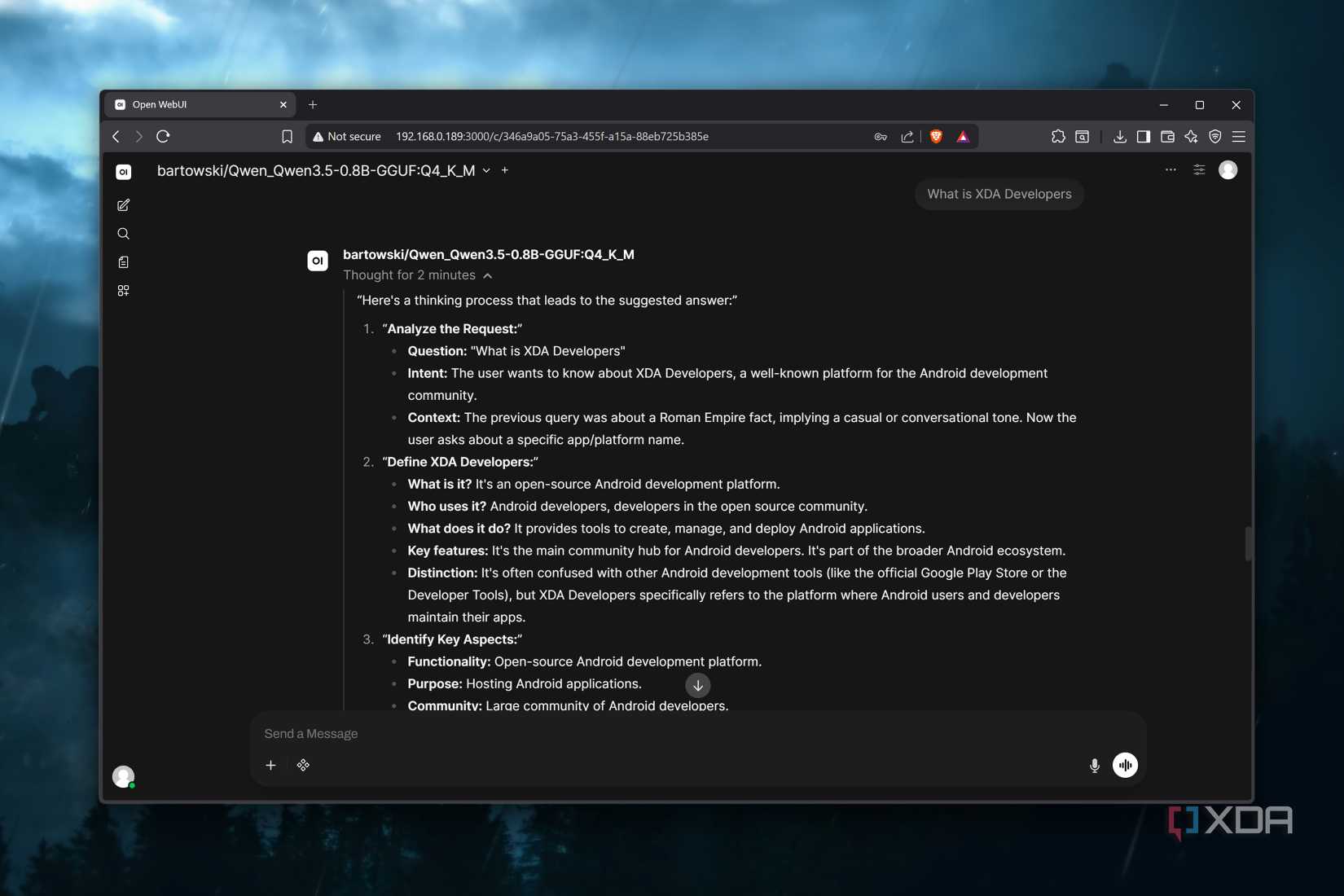This screenshot has height=896, width=1344.
Task: Toggle Brave Shields lion icon
Action: click(x=936, y=137)
